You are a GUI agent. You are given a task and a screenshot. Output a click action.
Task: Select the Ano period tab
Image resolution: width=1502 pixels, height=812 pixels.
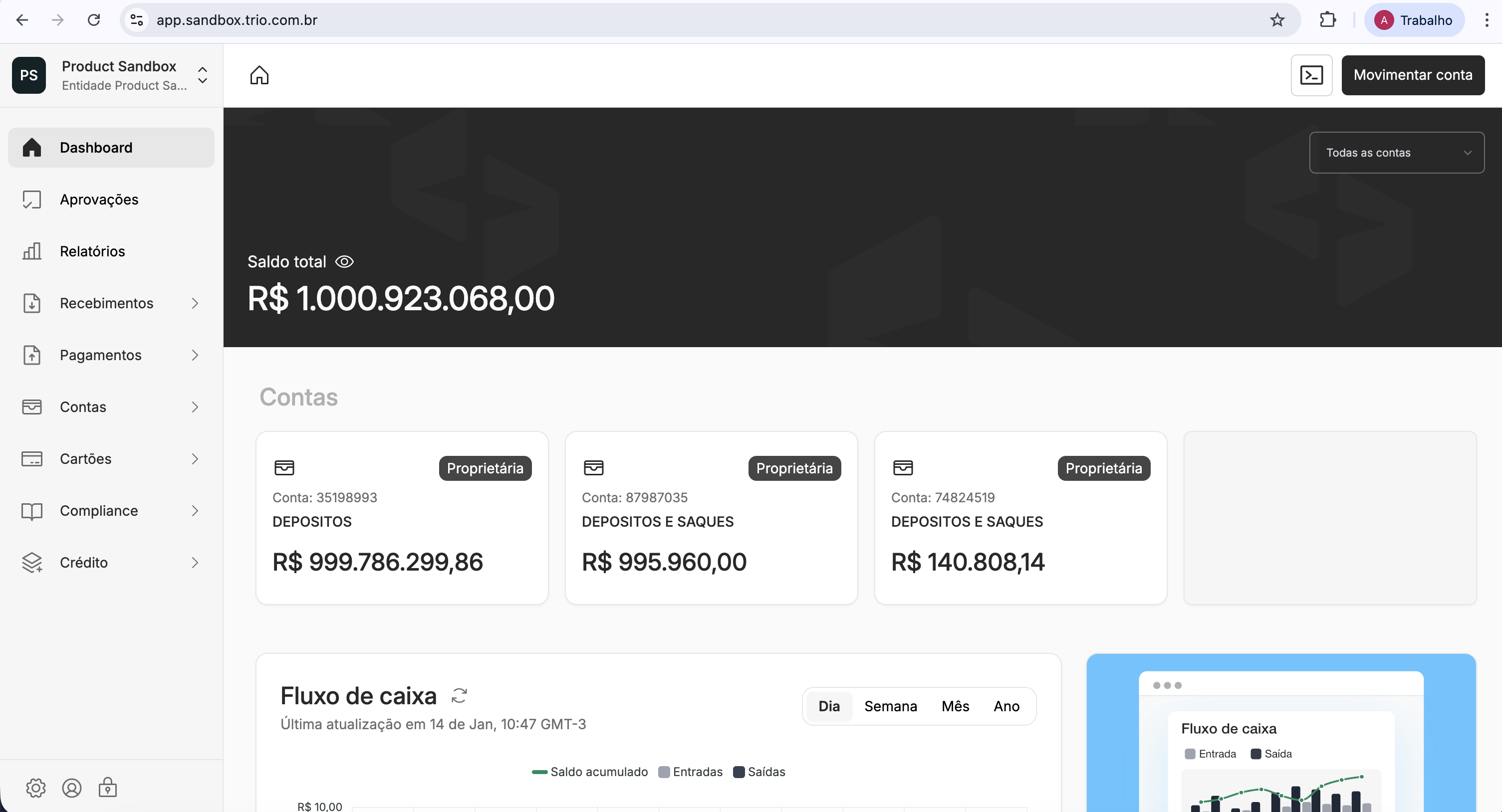1006,706
